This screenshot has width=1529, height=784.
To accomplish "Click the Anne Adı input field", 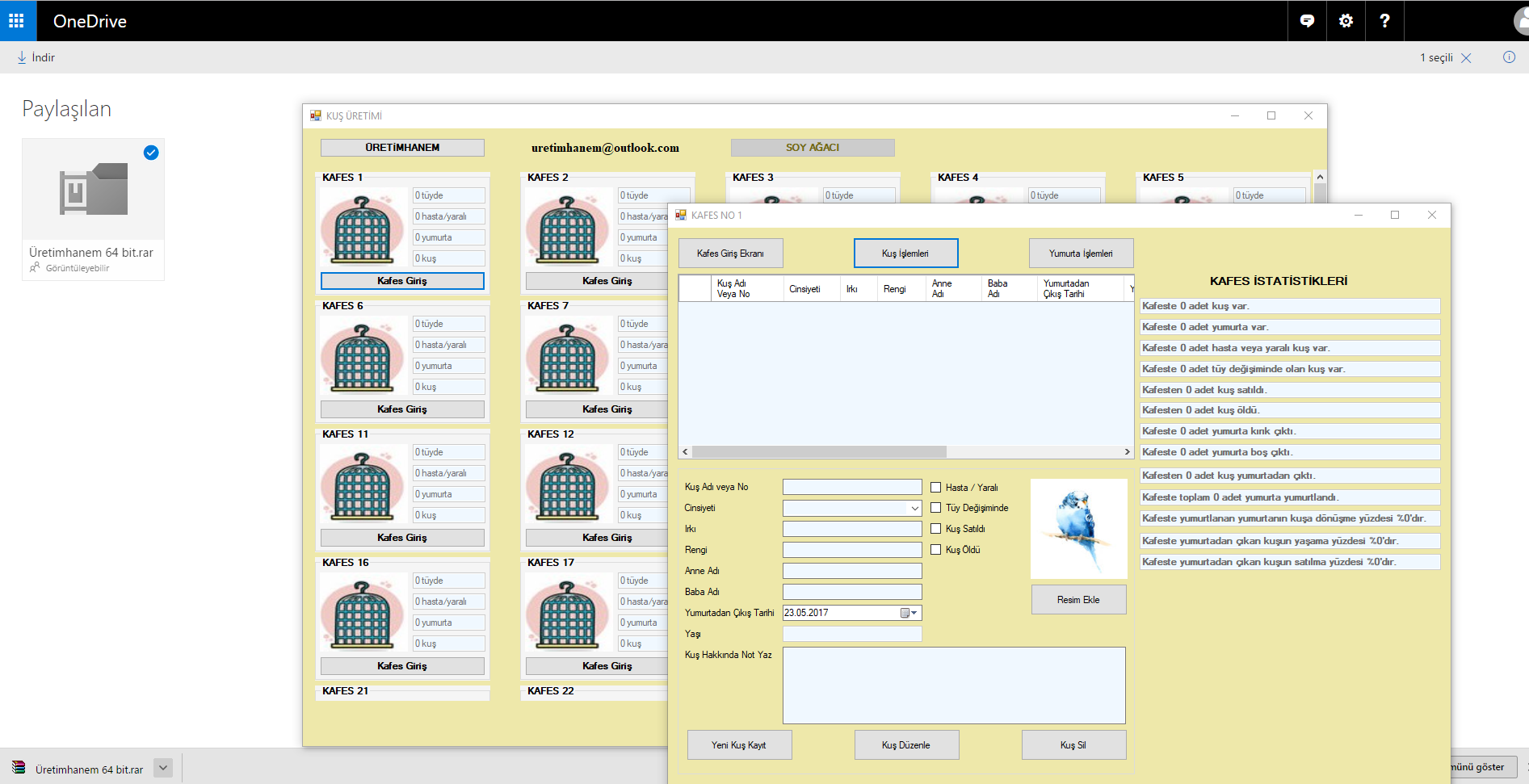I will click(852, 571).
